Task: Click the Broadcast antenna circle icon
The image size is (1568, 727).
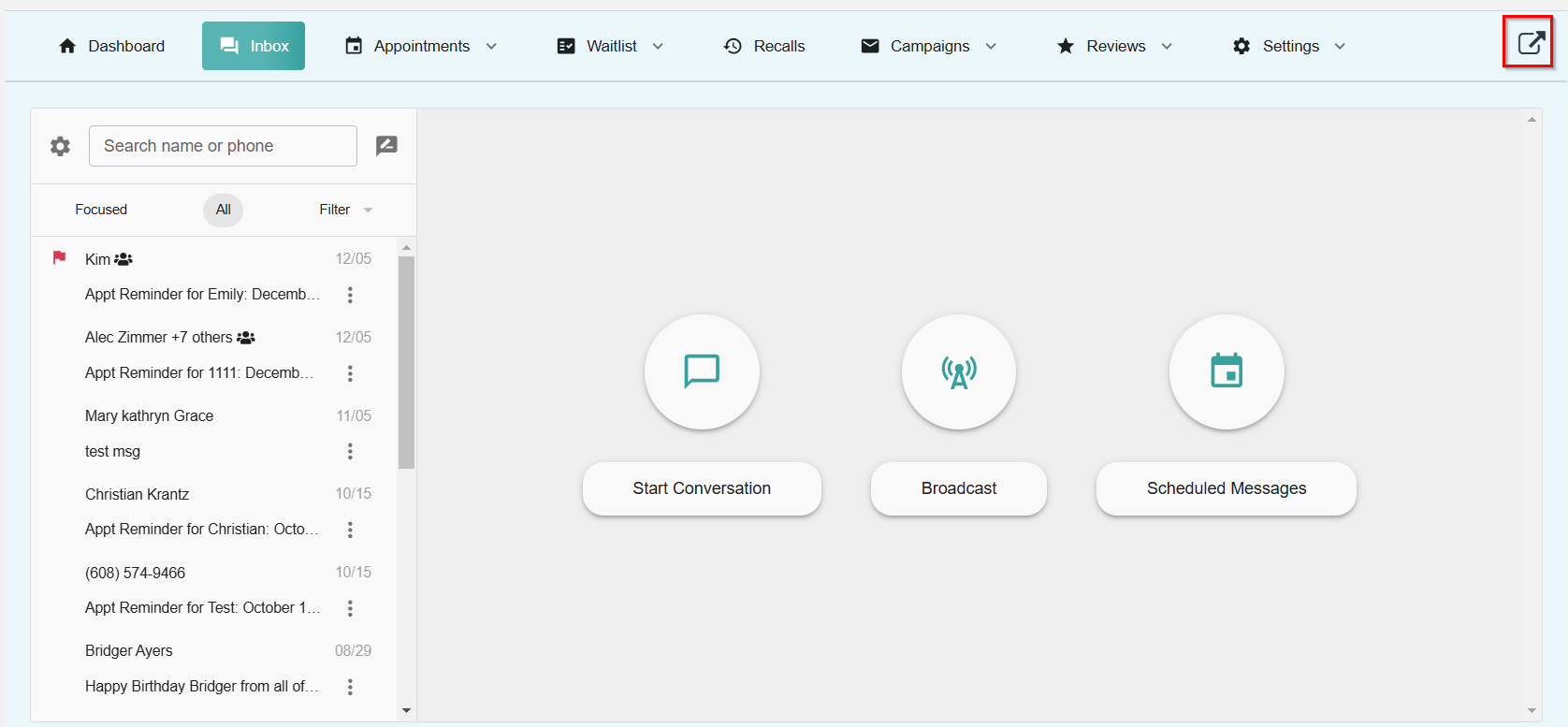Action: point(958,371)
